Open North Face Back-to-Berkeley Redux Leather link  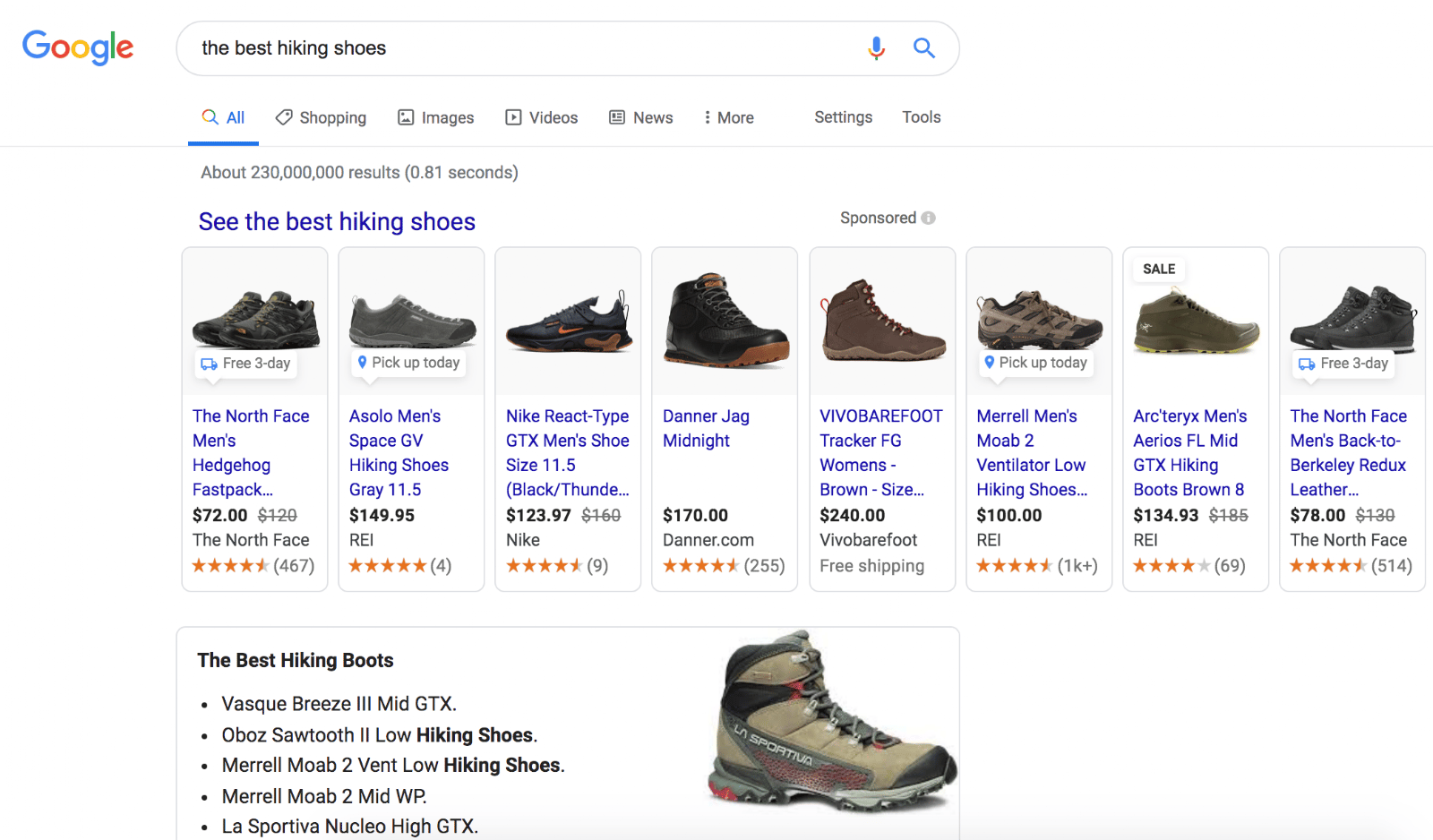[1349, 452]
